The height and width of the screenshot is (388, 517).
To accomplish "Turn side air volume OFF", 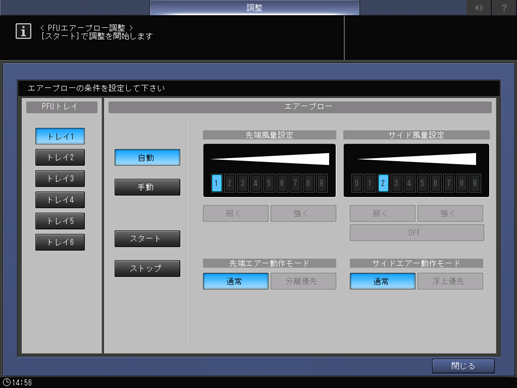I will tap(417, 233).
